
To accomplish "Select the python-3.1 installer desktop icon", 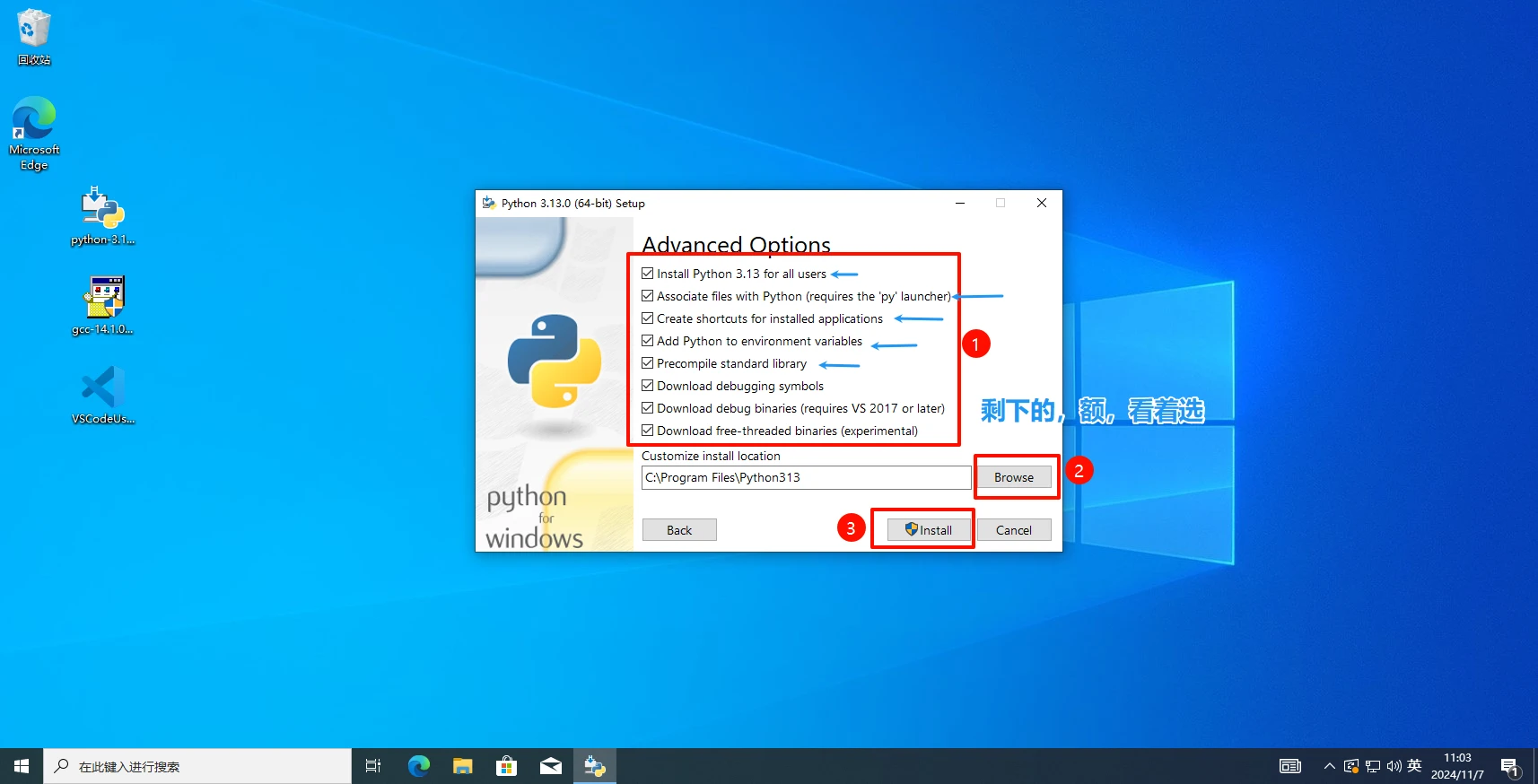I will click(x=103, y=215).
